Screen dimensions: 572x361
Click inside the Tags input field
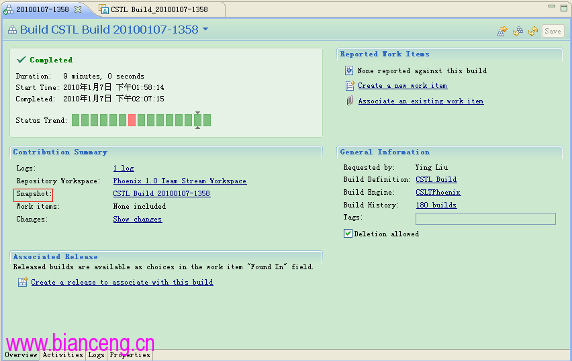click(x=486, y=219)
